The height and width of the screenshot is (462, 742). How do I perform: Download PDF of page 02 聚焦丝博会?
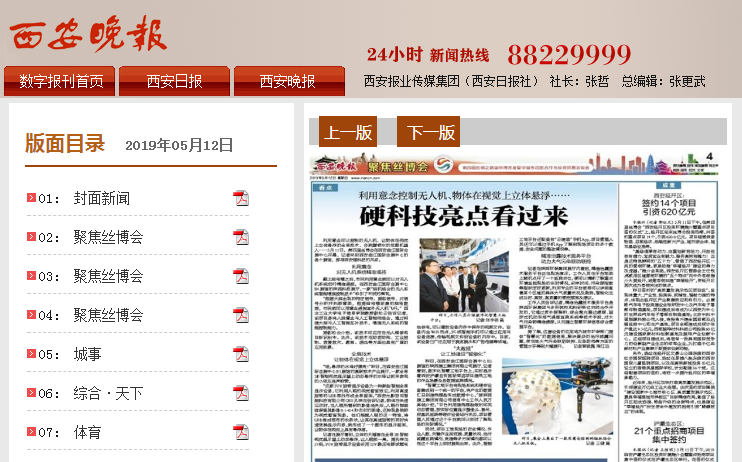pyautogui.click(x=241, y=237)
